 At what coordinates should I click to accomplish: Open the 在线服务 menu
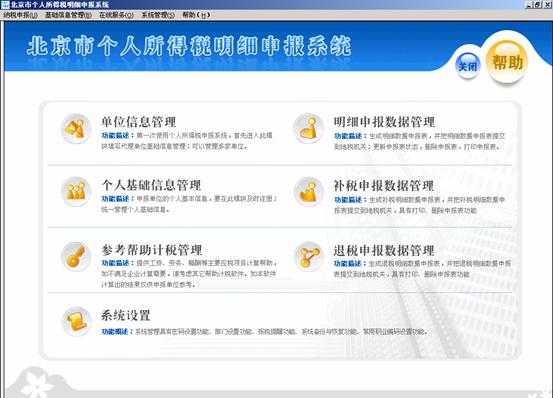point(116,15)
